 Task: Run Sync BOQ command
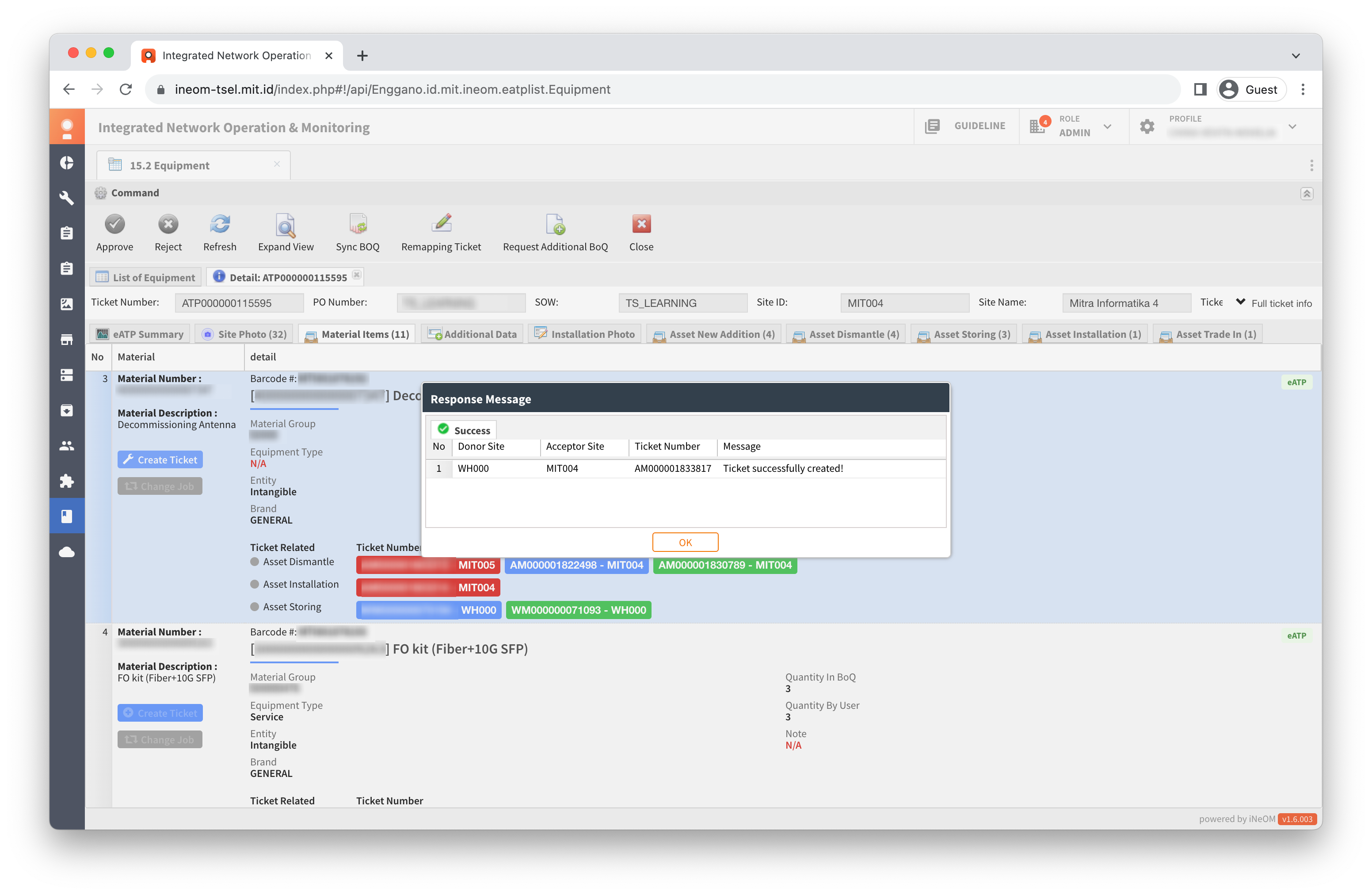click(358, 224)
